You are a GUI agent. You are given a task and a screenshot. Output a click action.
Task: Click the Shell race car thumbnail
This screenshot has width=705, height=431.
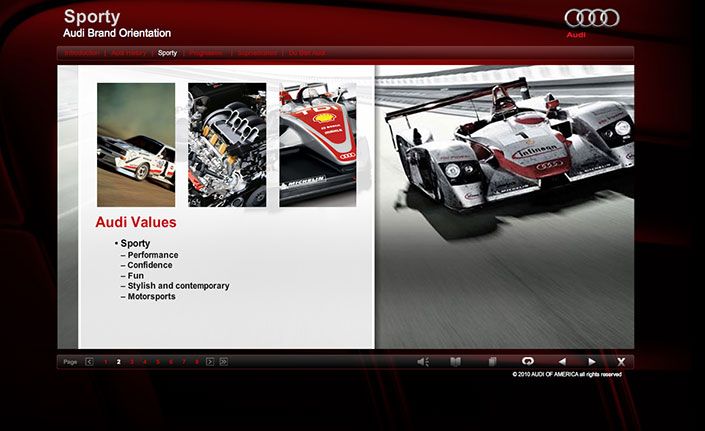click(318, 145)
